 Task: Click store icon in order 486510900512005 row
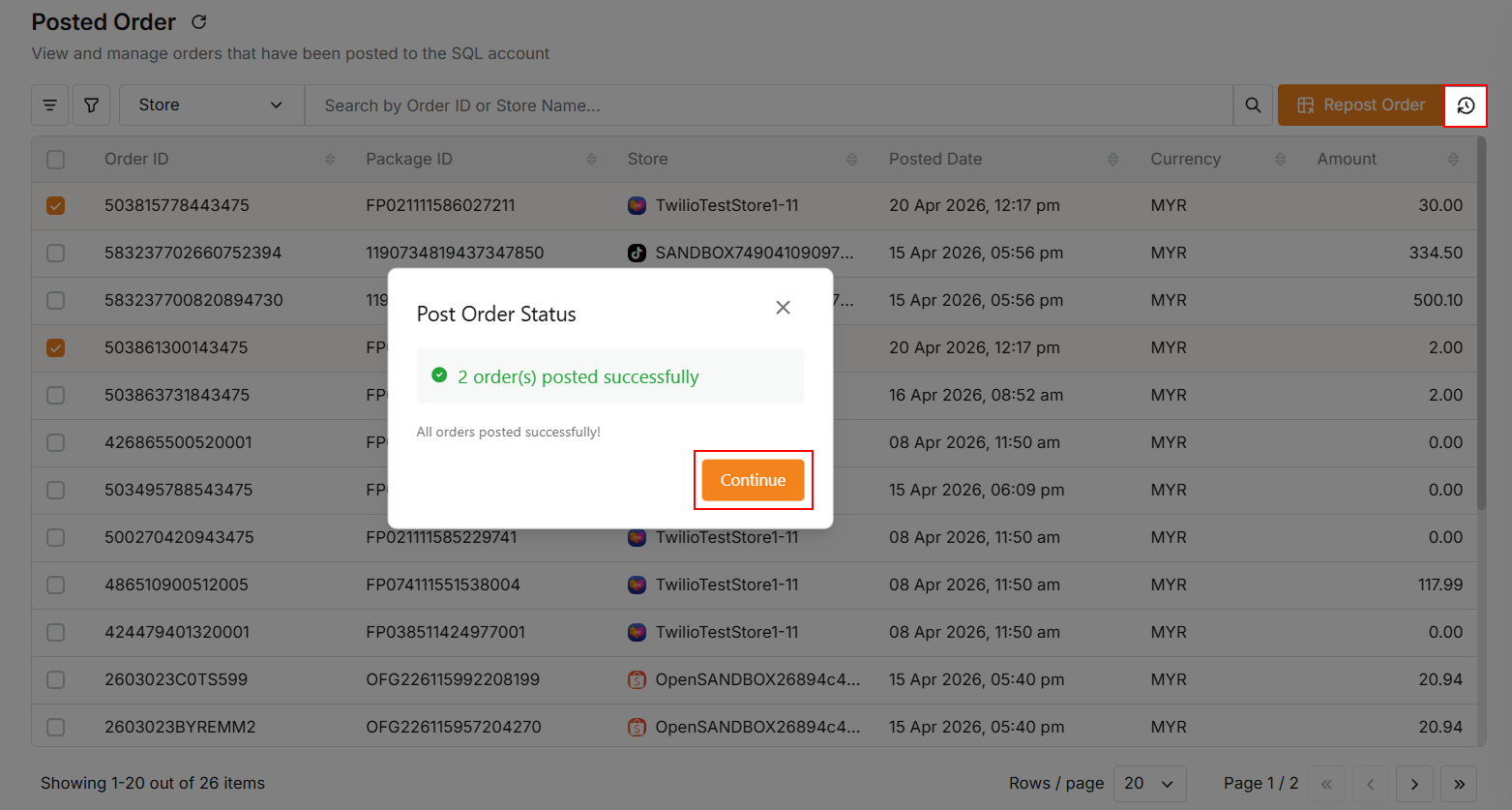coord(637,585)
